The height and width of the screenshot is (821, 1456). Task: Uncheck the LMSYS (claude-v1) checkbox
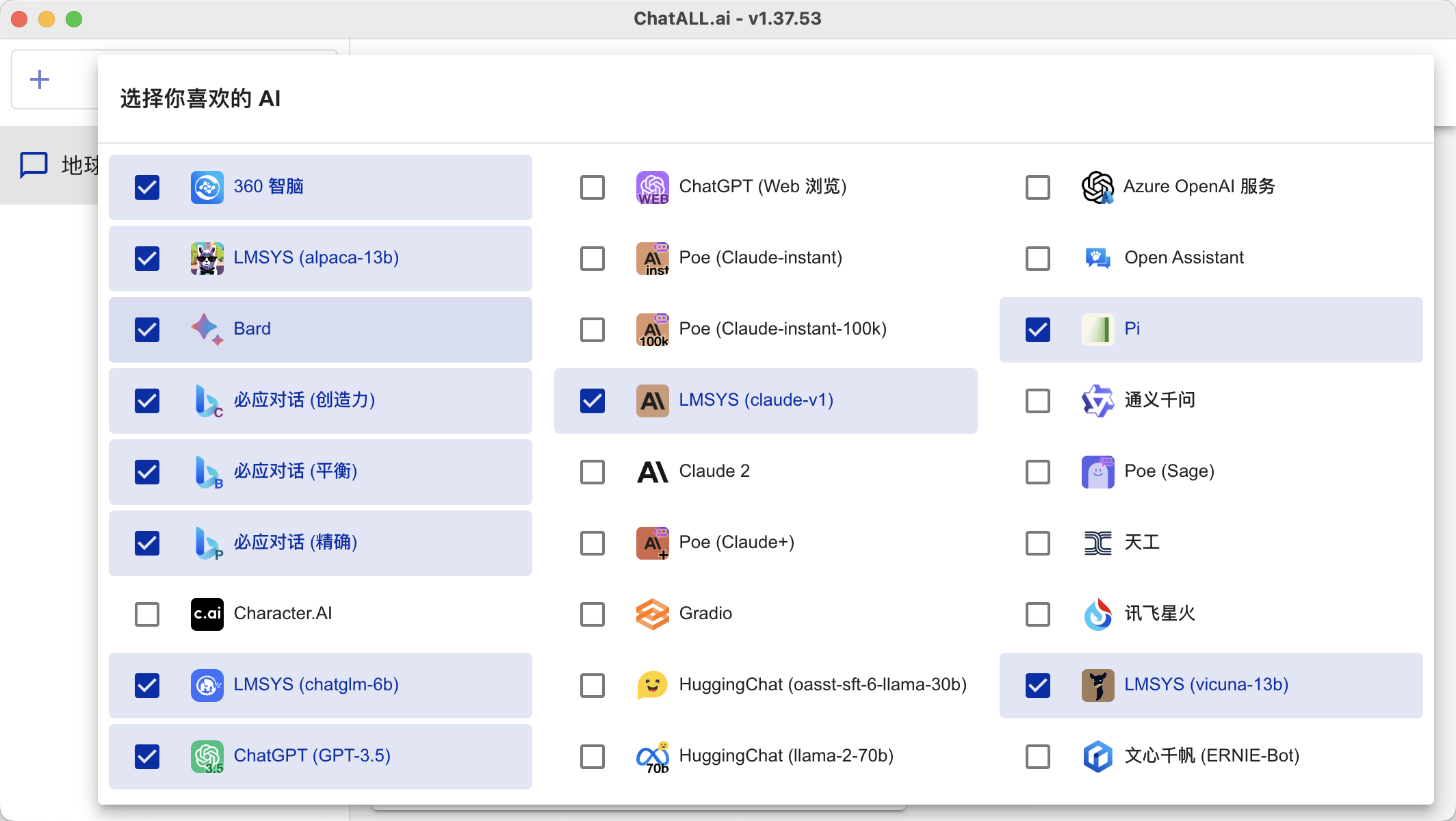593,400
